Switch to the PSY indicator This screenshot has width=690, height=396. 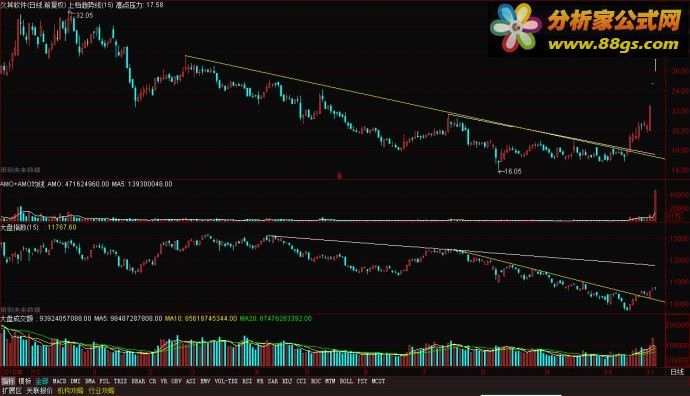click(362, 381)
